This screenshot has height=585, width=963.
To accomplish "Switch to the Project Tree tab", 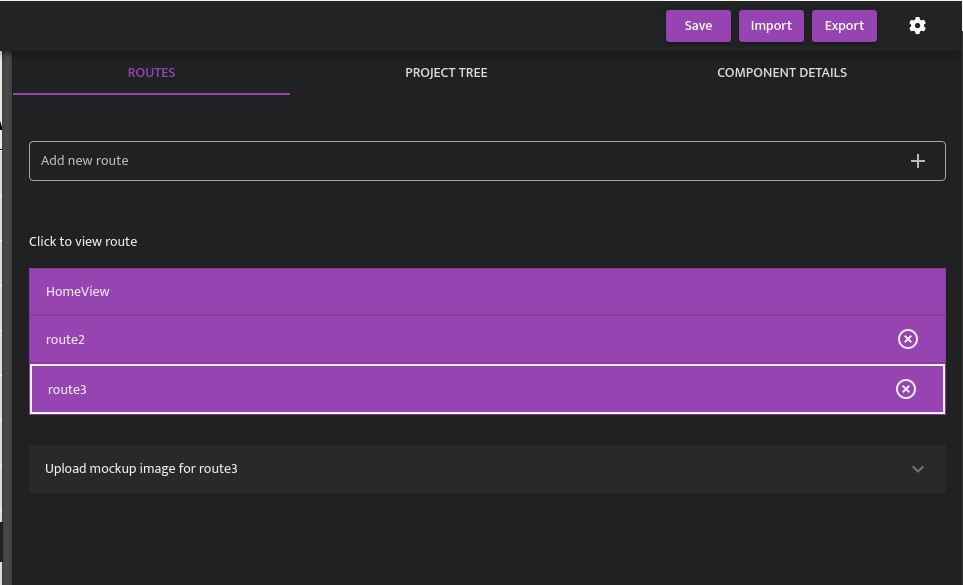I will (446, 73).
